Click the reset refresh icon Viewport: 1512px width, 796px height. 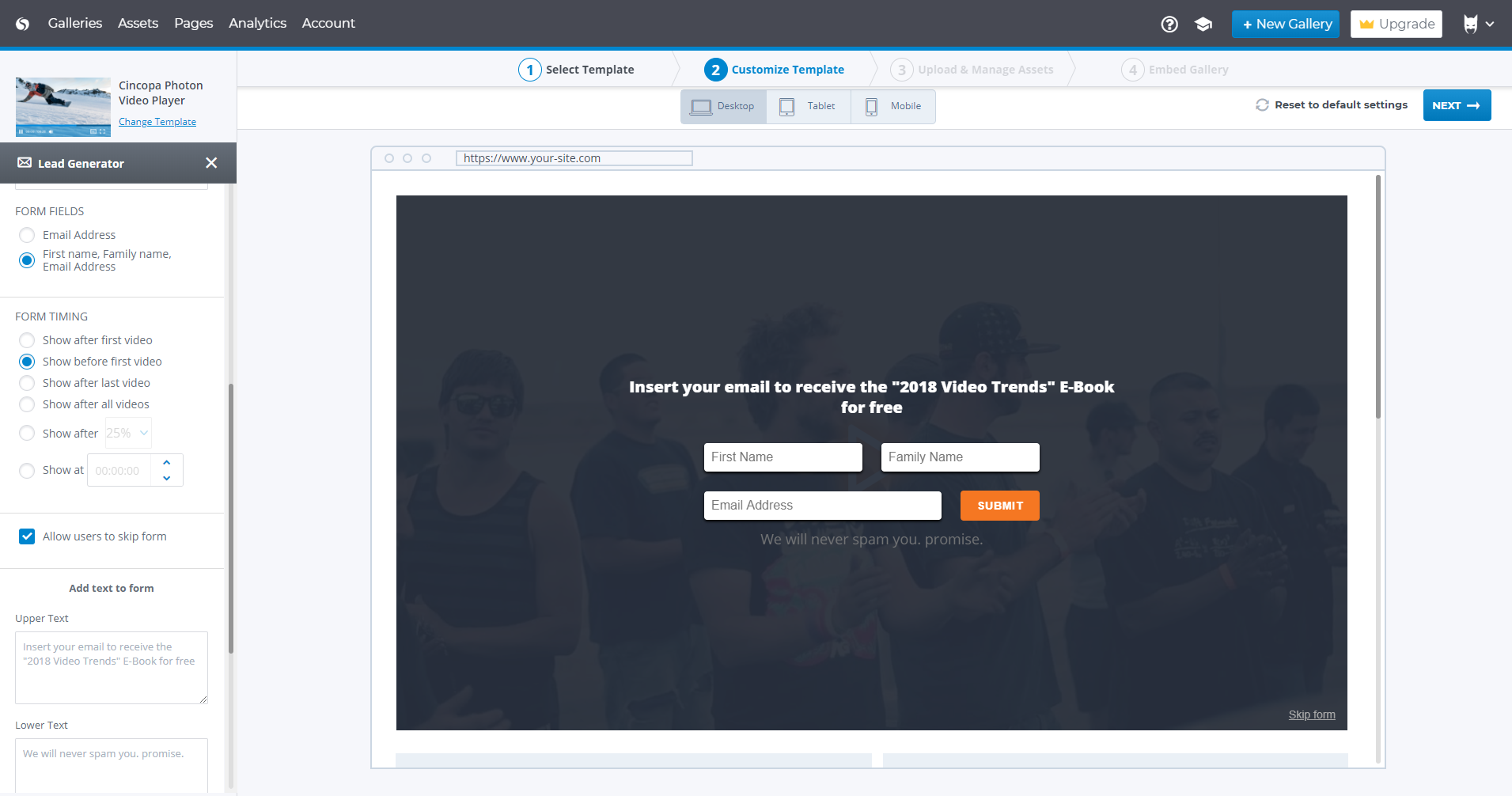coord(1262,105)
